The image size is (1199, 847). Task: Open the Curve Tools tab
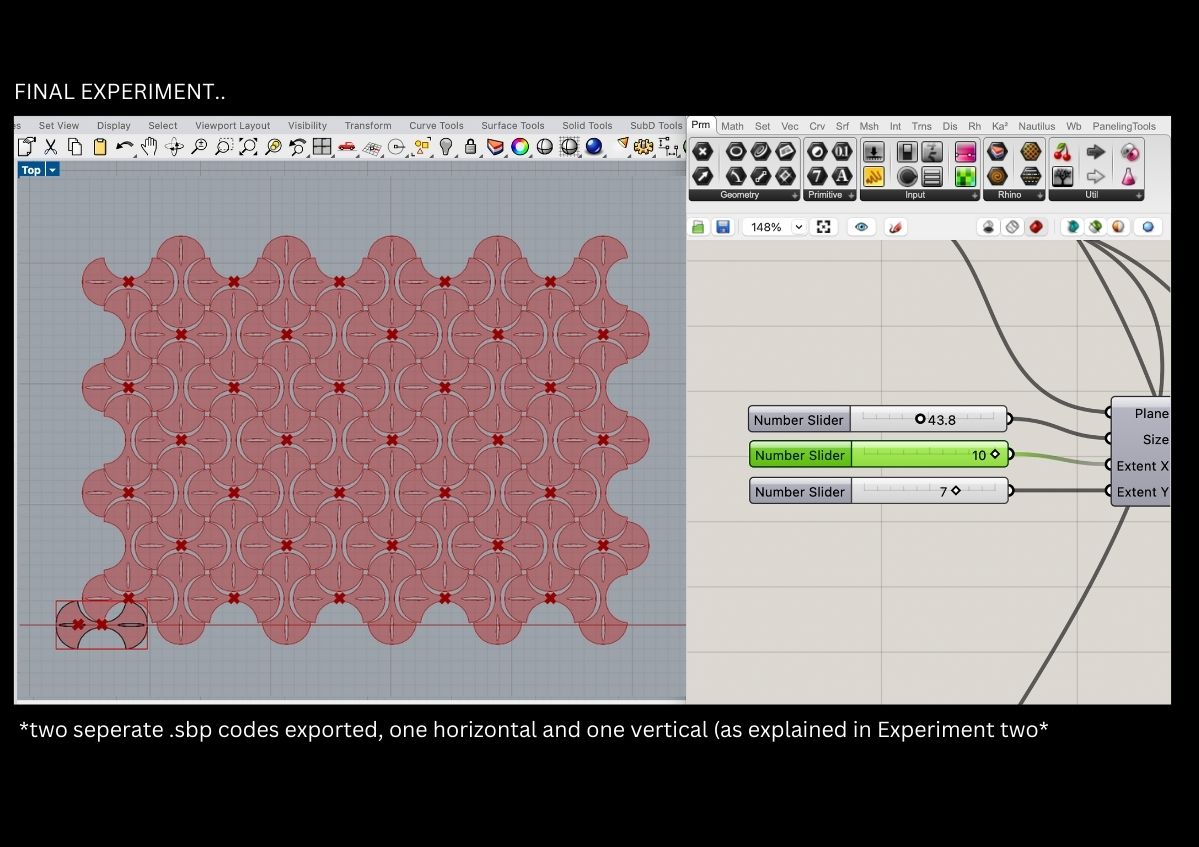click(436, 126)
